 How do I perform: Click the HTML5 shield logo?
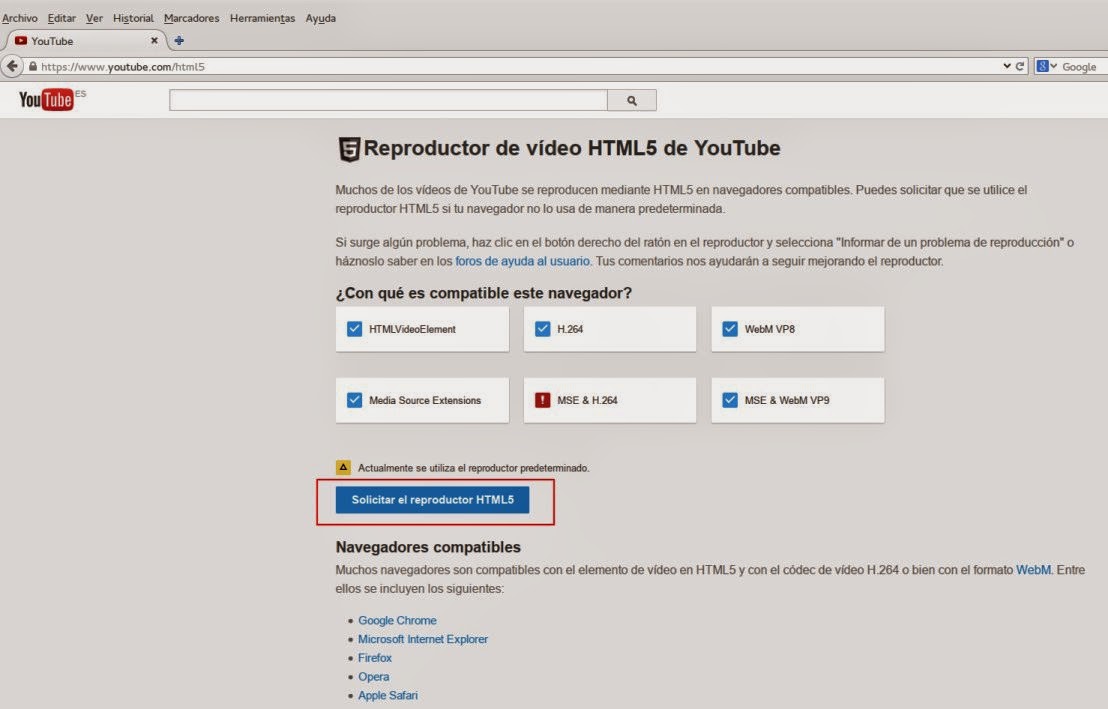coord(349,149)
